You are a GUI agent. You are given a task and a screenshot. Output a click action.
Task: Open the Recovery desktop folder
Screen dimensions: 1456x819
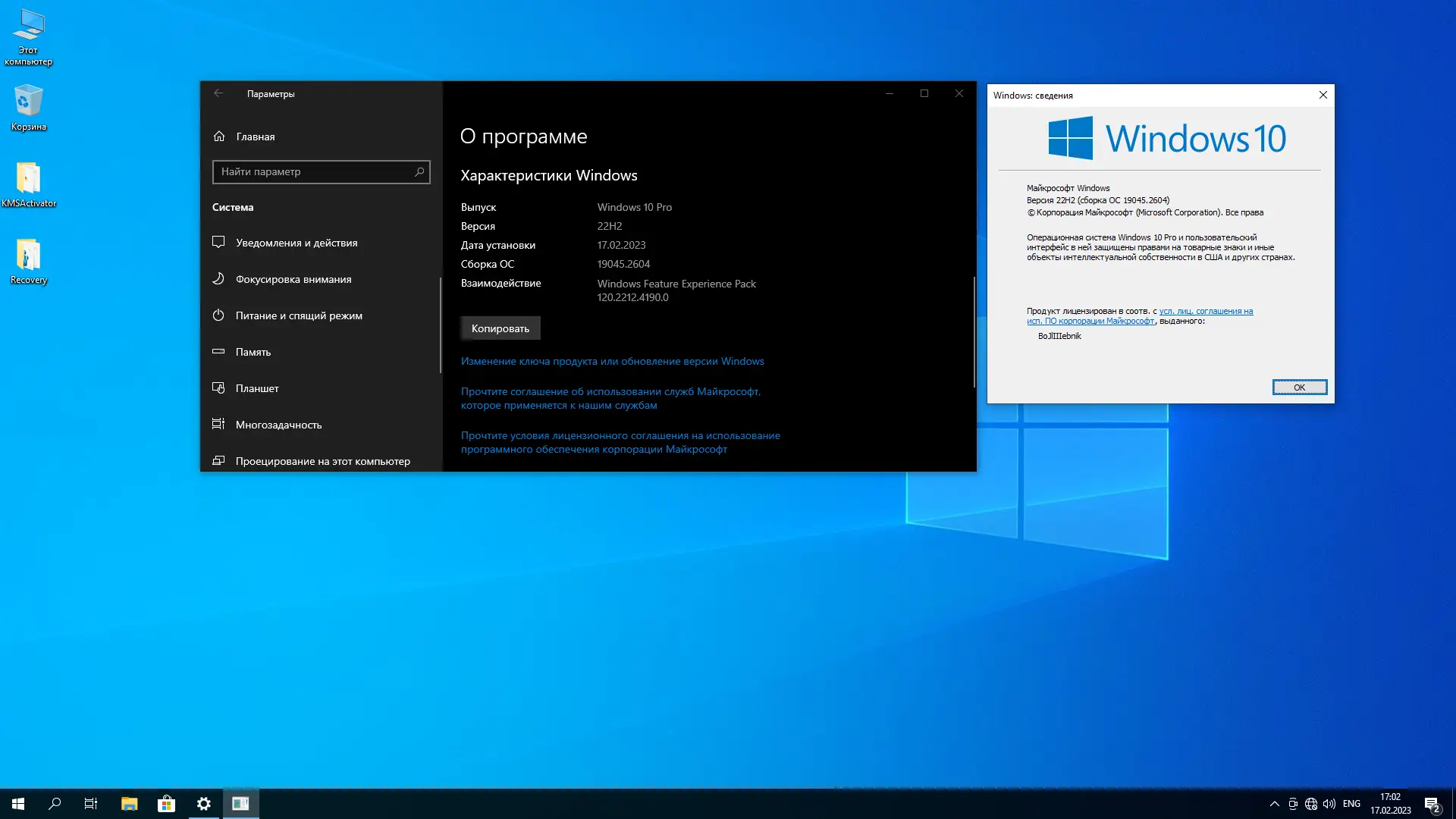(x=28, y=256)
